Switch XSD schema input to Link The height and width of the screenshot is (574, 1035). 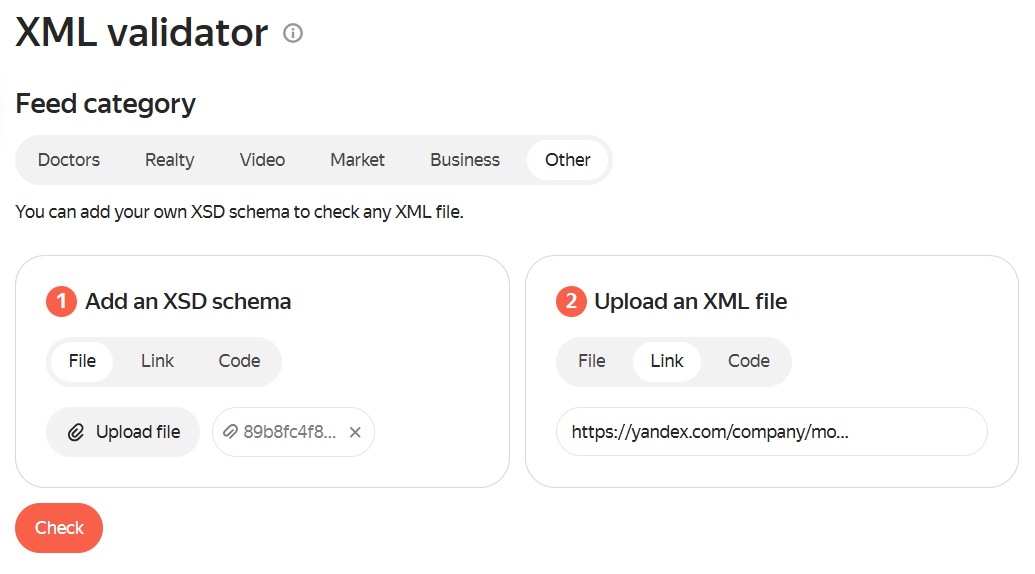click(x=157, y=361)
